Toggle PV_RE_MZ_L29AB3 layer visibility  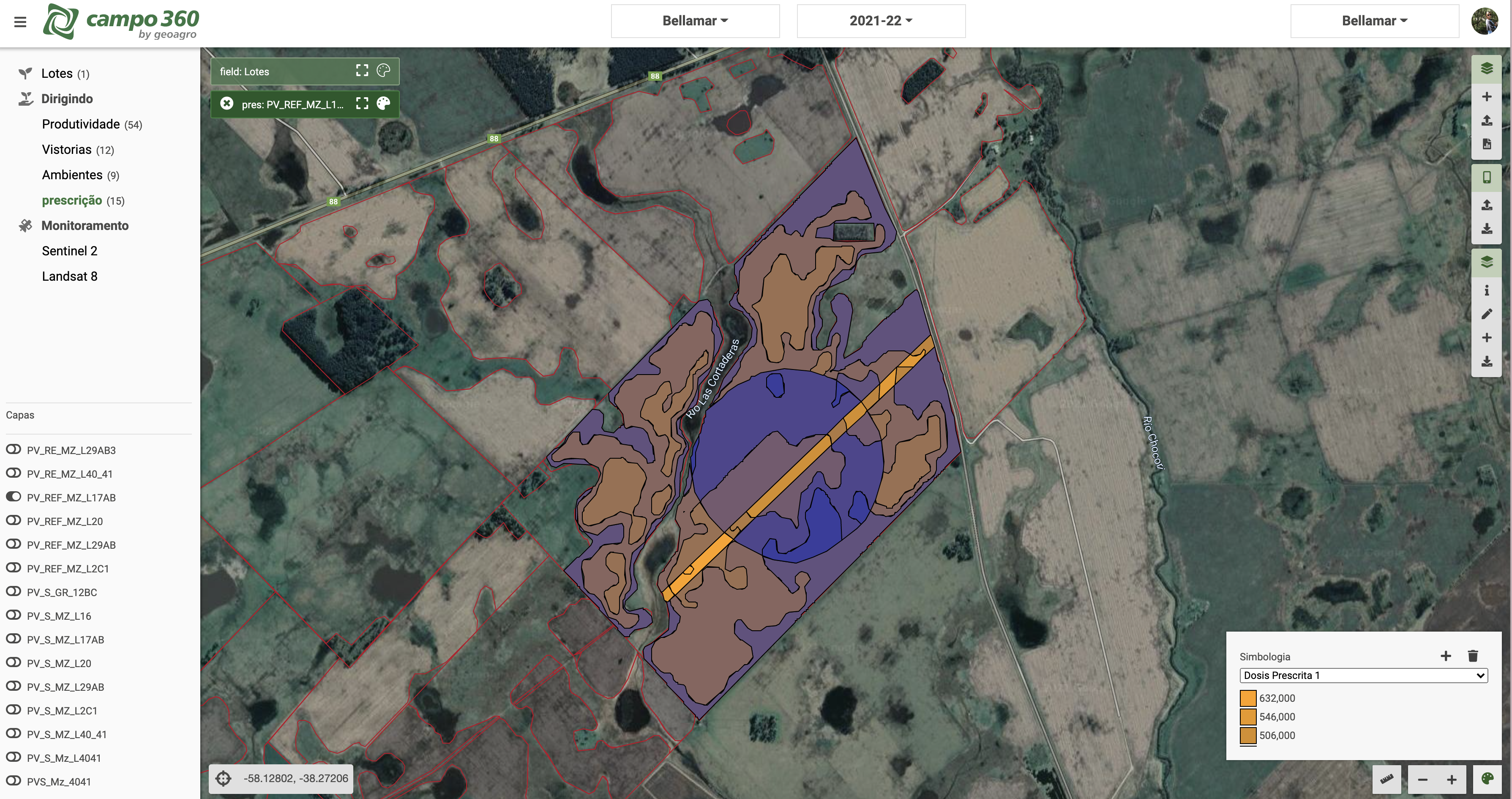coord(14,450)
